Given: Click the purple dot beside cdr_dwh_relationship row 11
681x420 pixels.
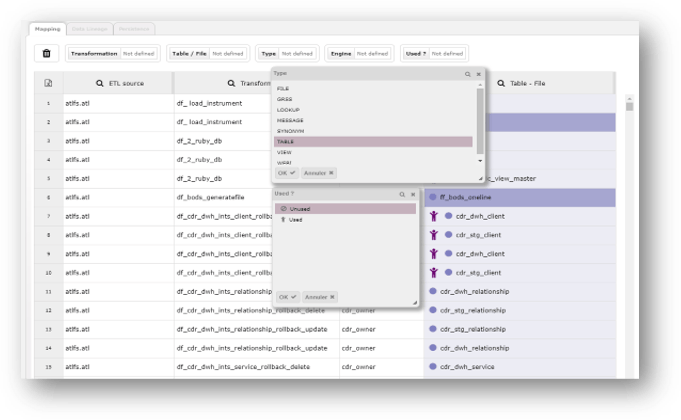Looking at the screenshot, I should point(433,291).
